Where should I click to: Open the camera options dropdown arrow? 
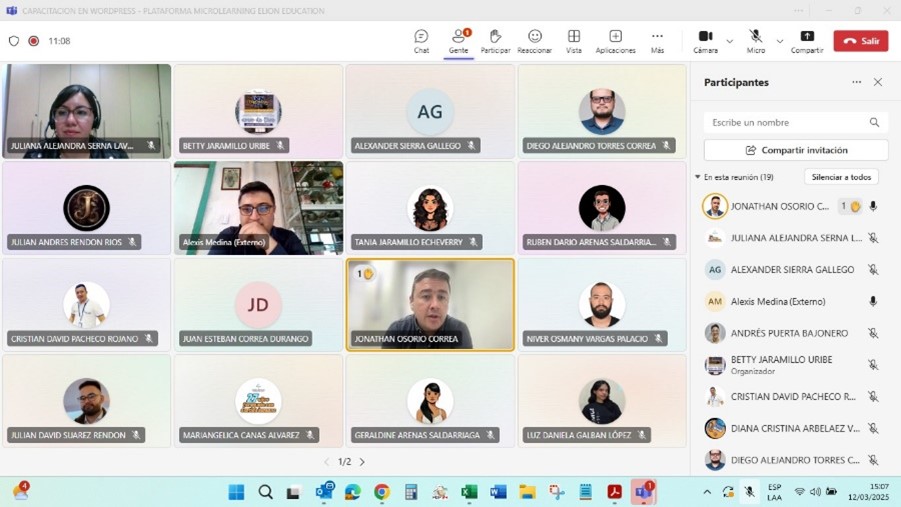coord(730,41)
